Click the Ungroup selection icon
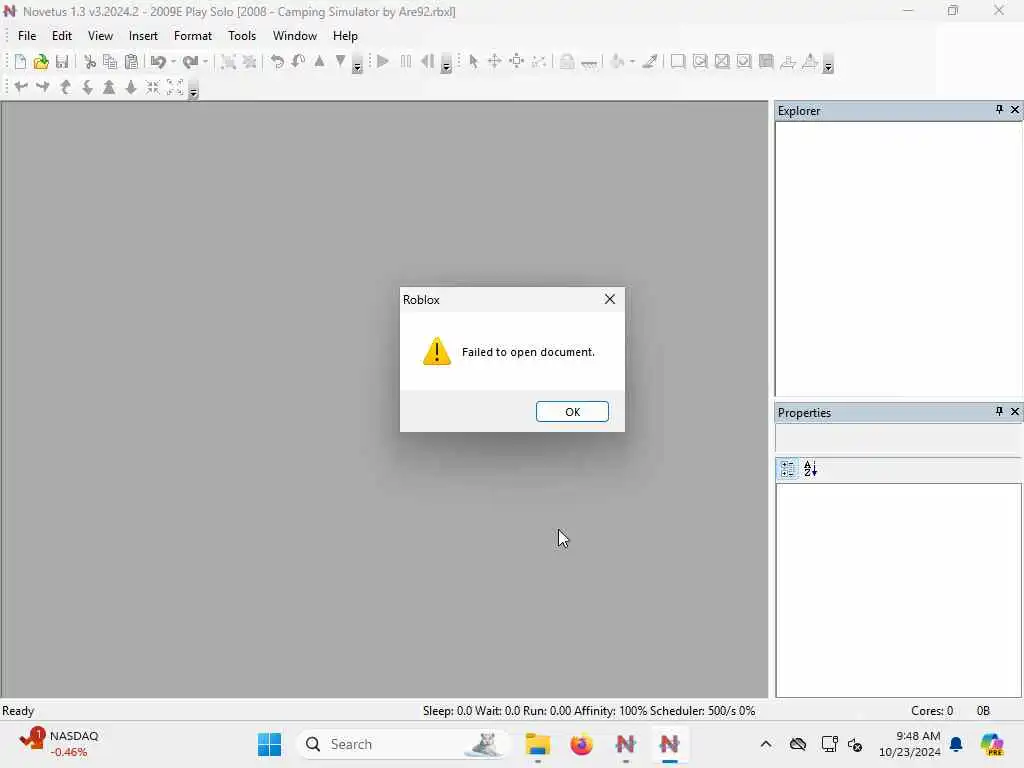The width and height of the screenshot is (1024, 768). (x=249, y=62)
